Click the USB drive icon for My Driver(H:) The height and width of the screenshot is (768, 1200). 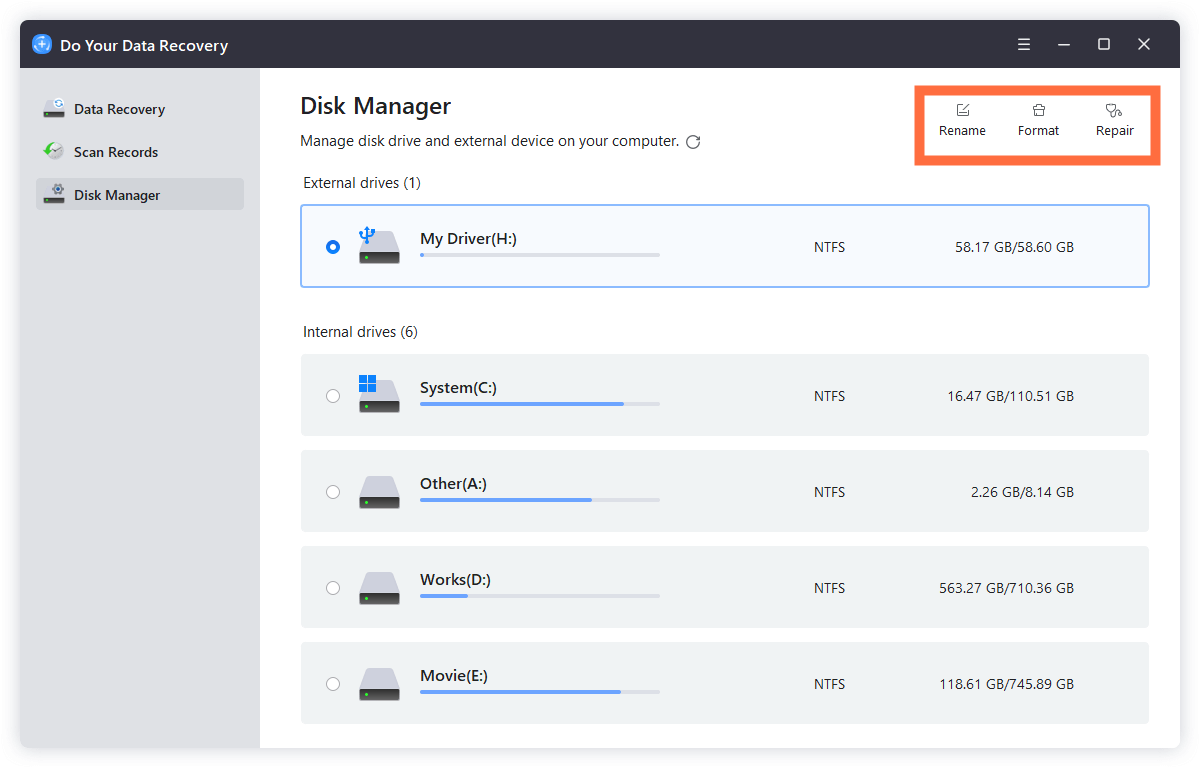(x=379, y=246)
